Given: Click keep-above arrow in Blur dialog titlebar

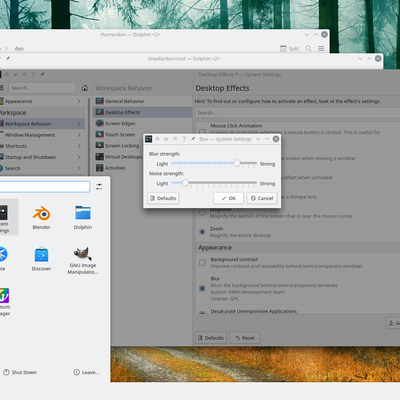Looking at the screenshot, I should 157,139.
